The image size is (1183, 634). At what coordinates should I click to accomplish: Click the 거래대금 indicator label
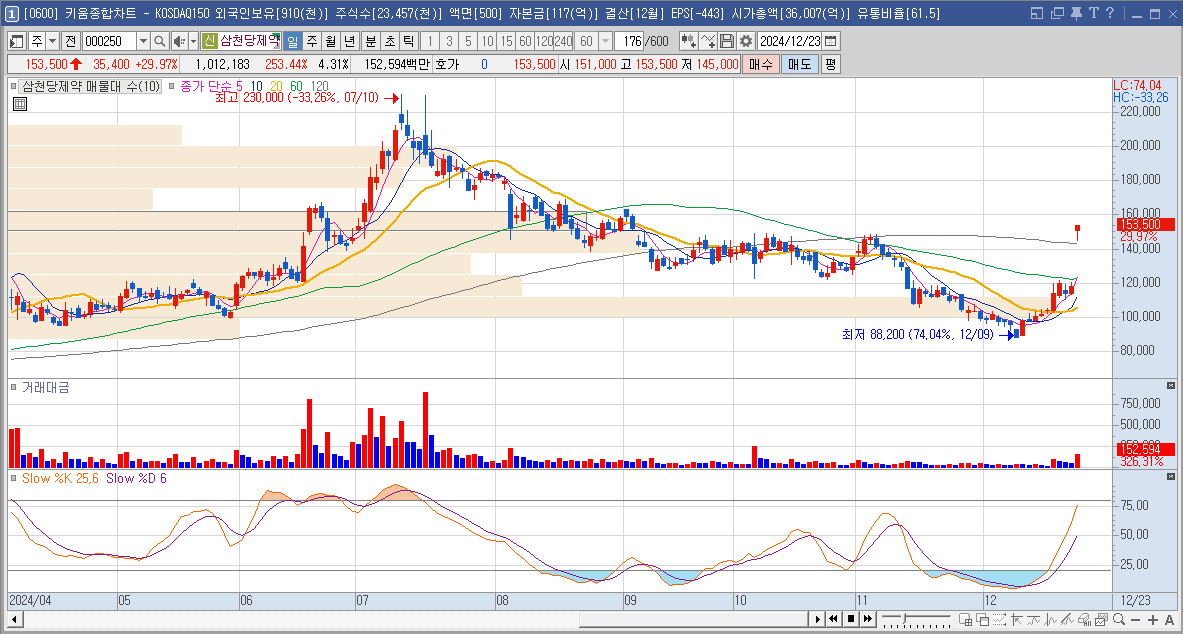(x=45, y=386)
